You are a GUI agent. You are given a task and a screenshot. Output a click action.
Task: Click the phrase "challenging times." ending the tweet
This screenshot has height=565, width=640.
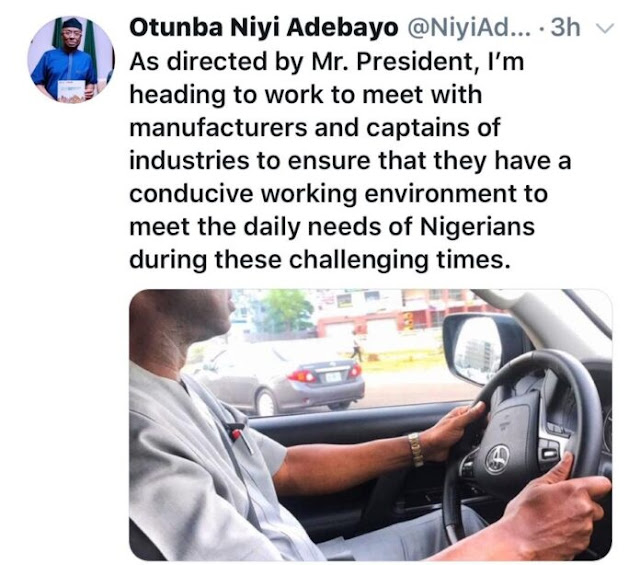pyautogui.click(x=400, y=260)
